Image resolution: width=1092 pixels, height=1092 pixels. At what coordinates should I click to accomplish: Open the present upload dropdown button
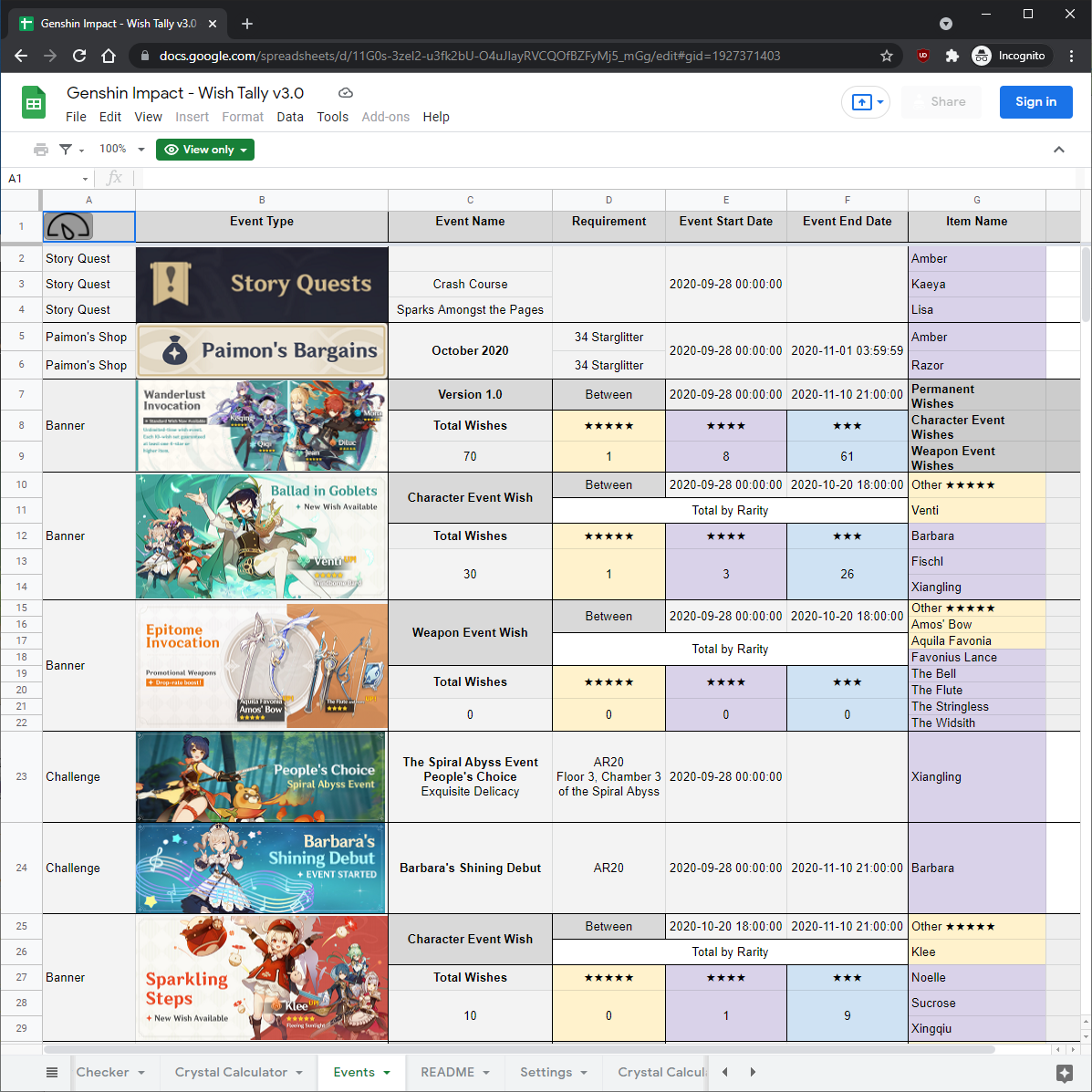[866, 102]
